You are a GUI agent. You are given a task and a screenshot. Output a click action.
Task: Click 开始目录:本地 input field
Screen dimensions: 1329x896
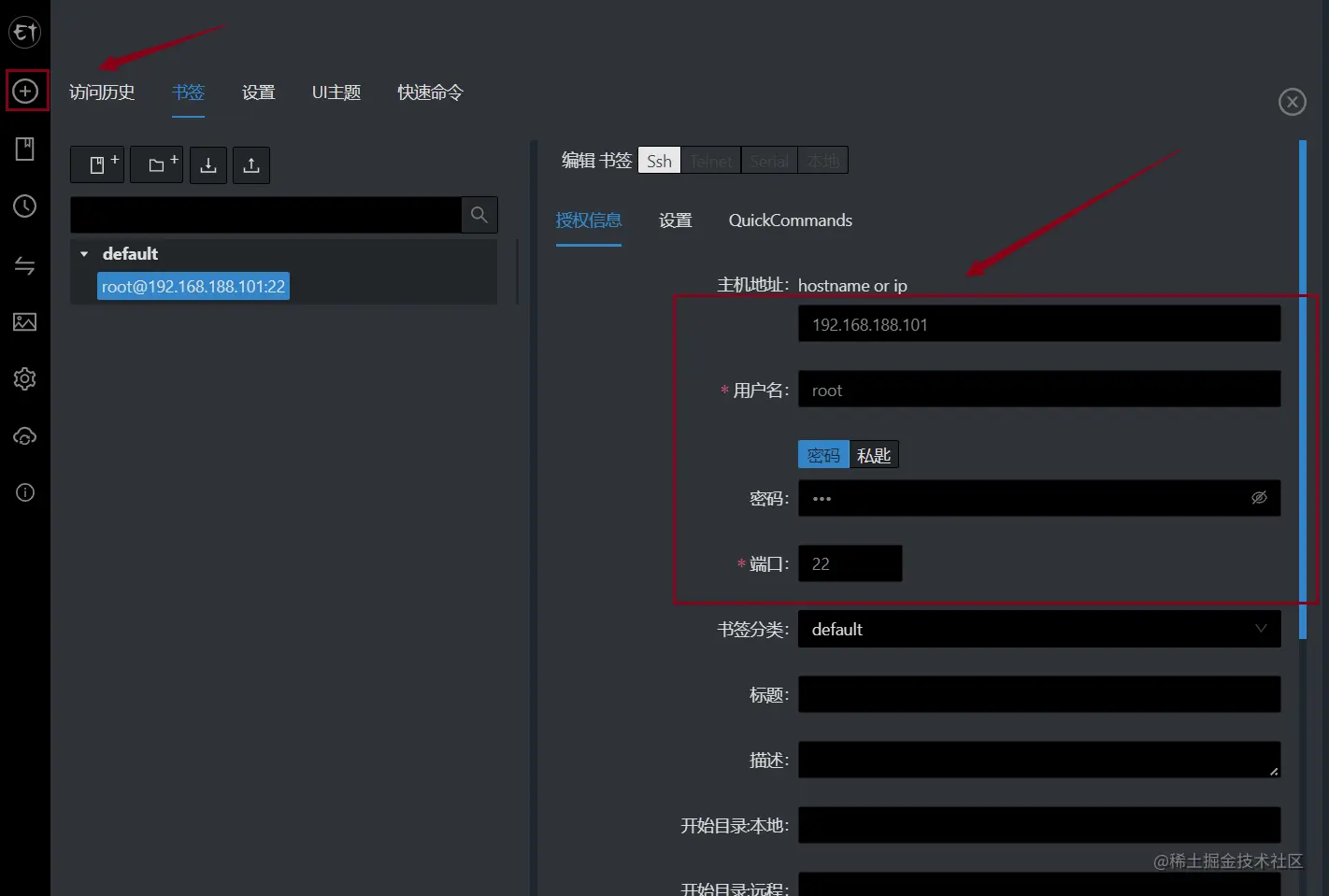pyautogui.click(x=1039, y=825)
